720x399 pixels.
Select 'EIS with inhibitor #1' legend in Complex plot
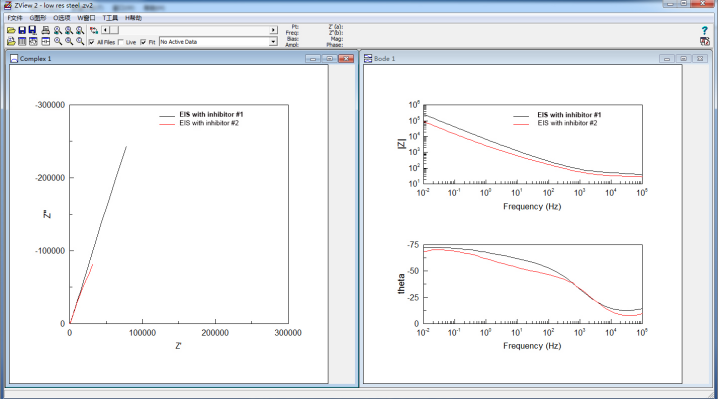point(211,114)
